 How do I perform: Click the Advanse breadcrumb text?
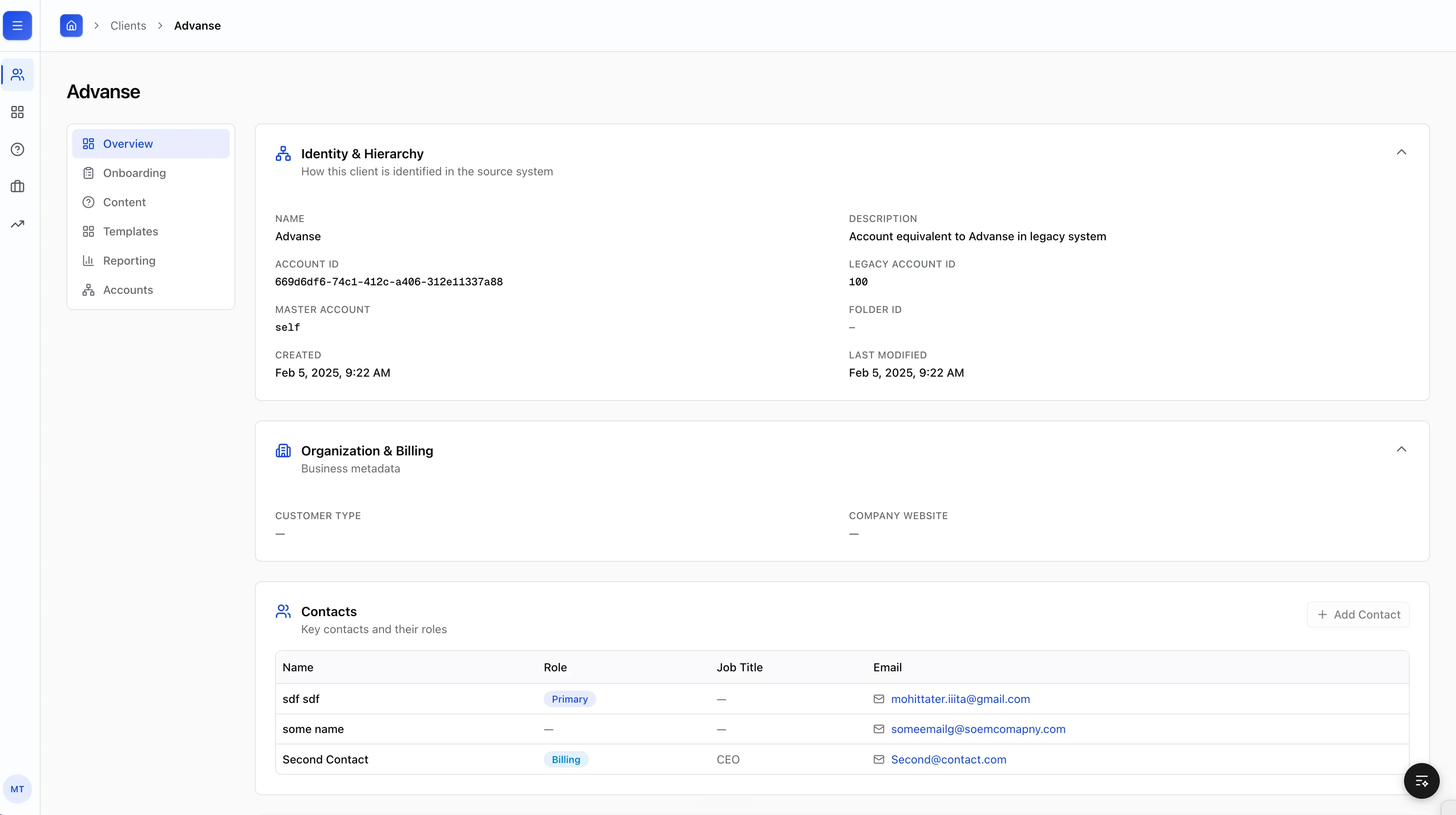(197, 26)
